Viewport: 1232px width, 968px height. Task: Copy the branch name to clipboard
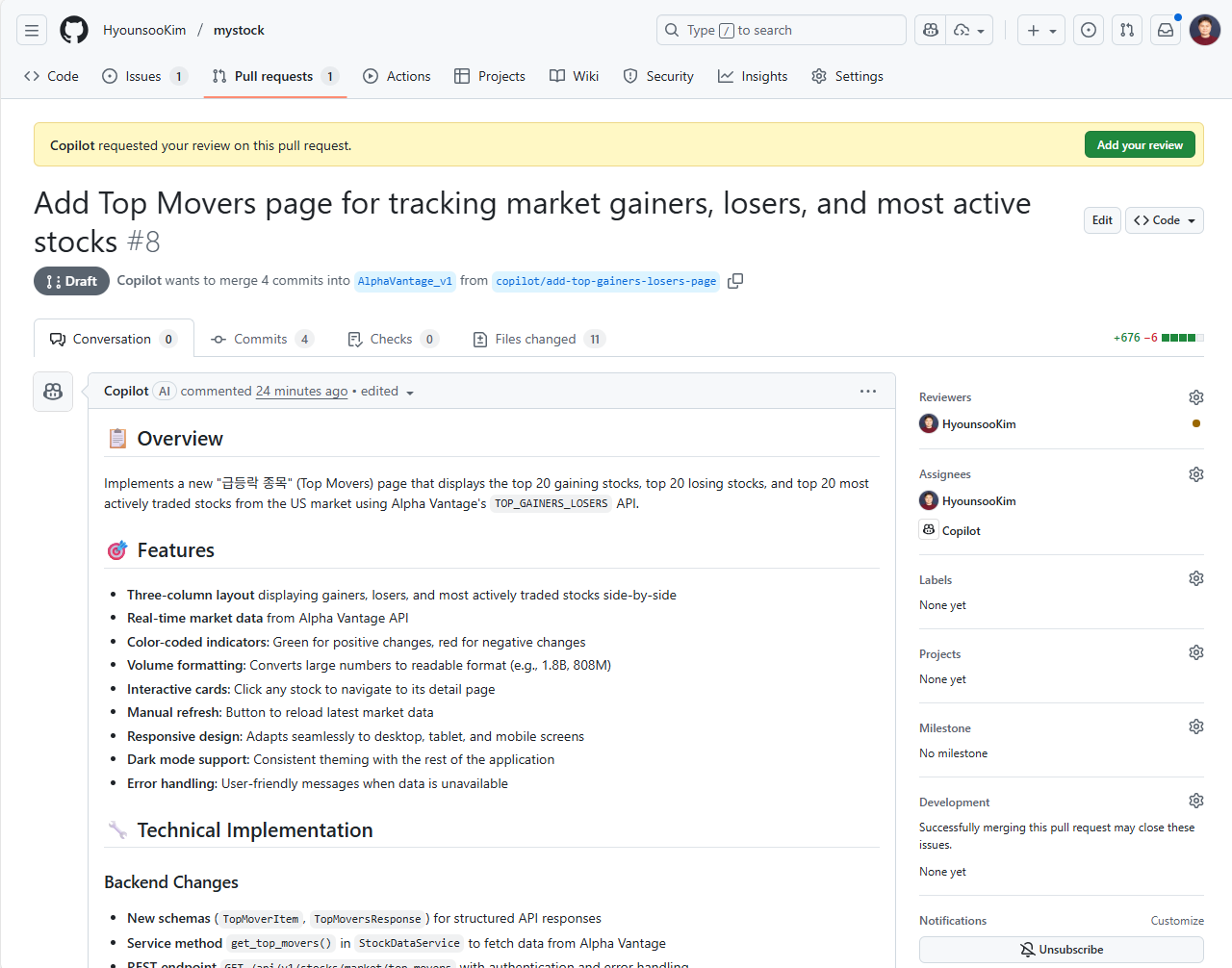(735, 281)
